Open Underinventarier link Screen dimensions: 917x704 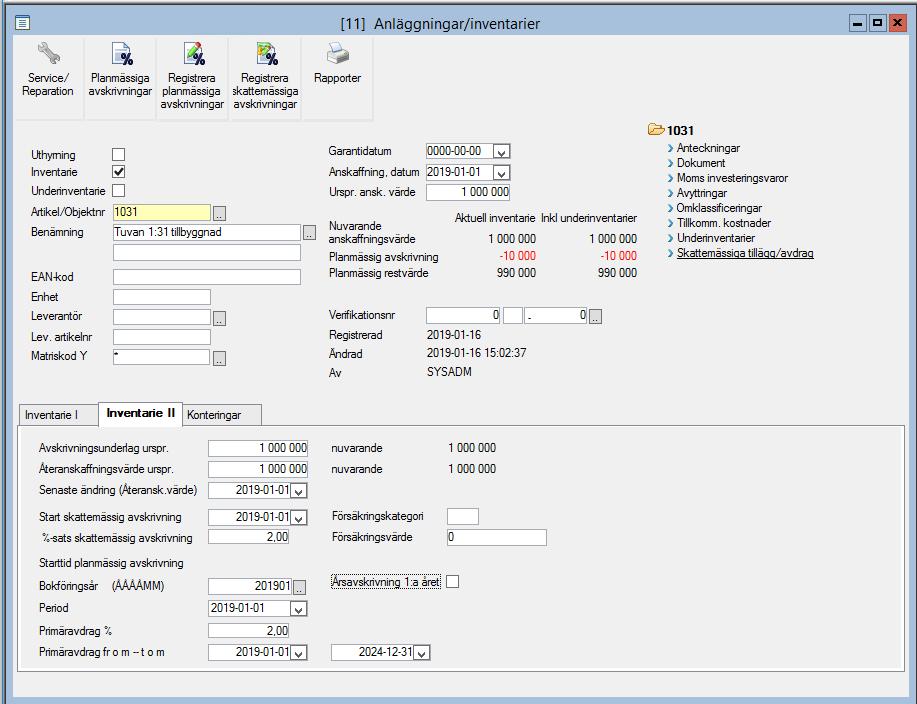716,238
